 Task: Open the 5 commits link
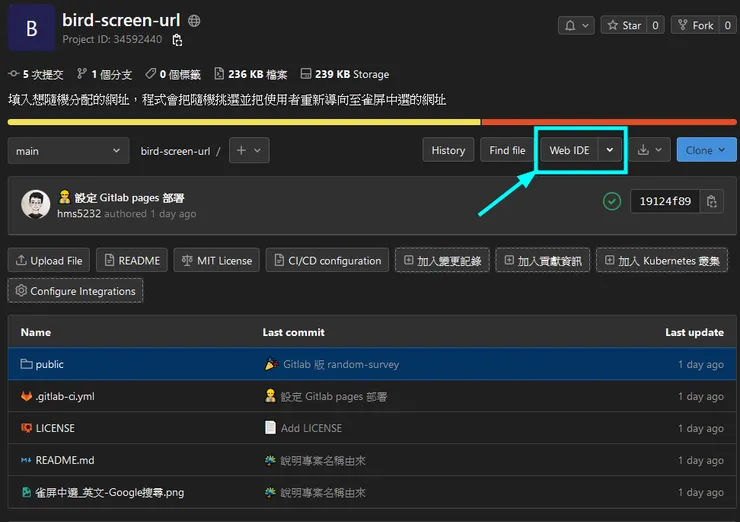point(36,74)
